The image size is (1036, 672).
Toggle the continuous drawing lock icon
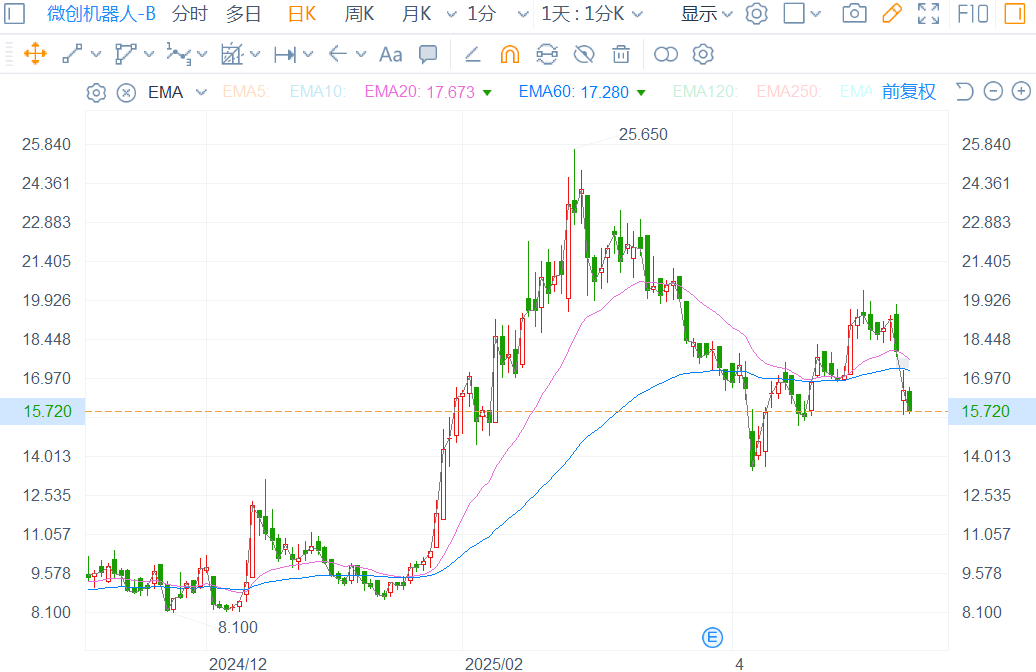click(x=547, y=54)
